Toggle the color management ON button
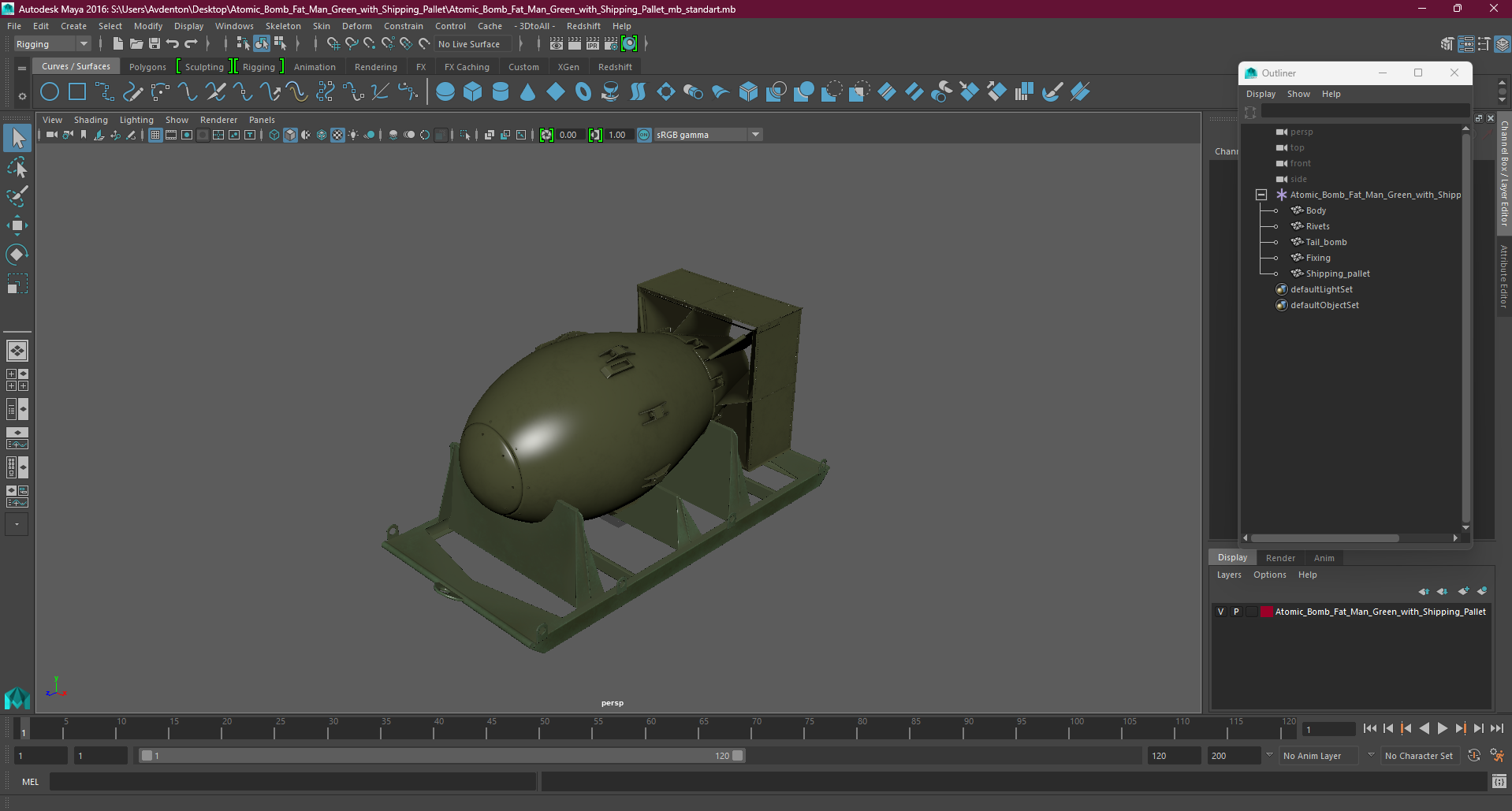The image size is (1512, 811). tap(644, 135)
